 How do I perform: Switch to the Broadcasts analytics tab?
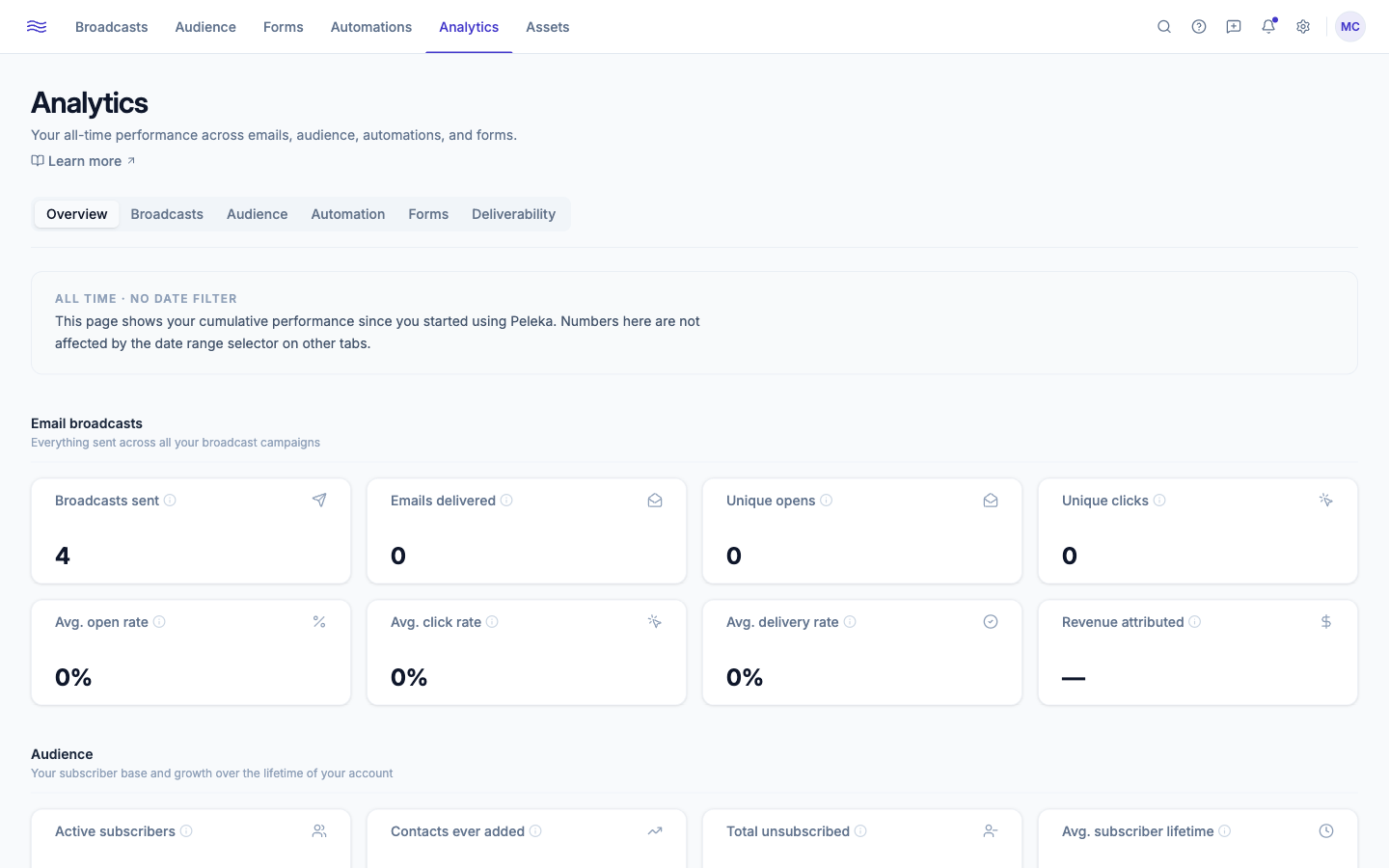click(x=167, y=214)
